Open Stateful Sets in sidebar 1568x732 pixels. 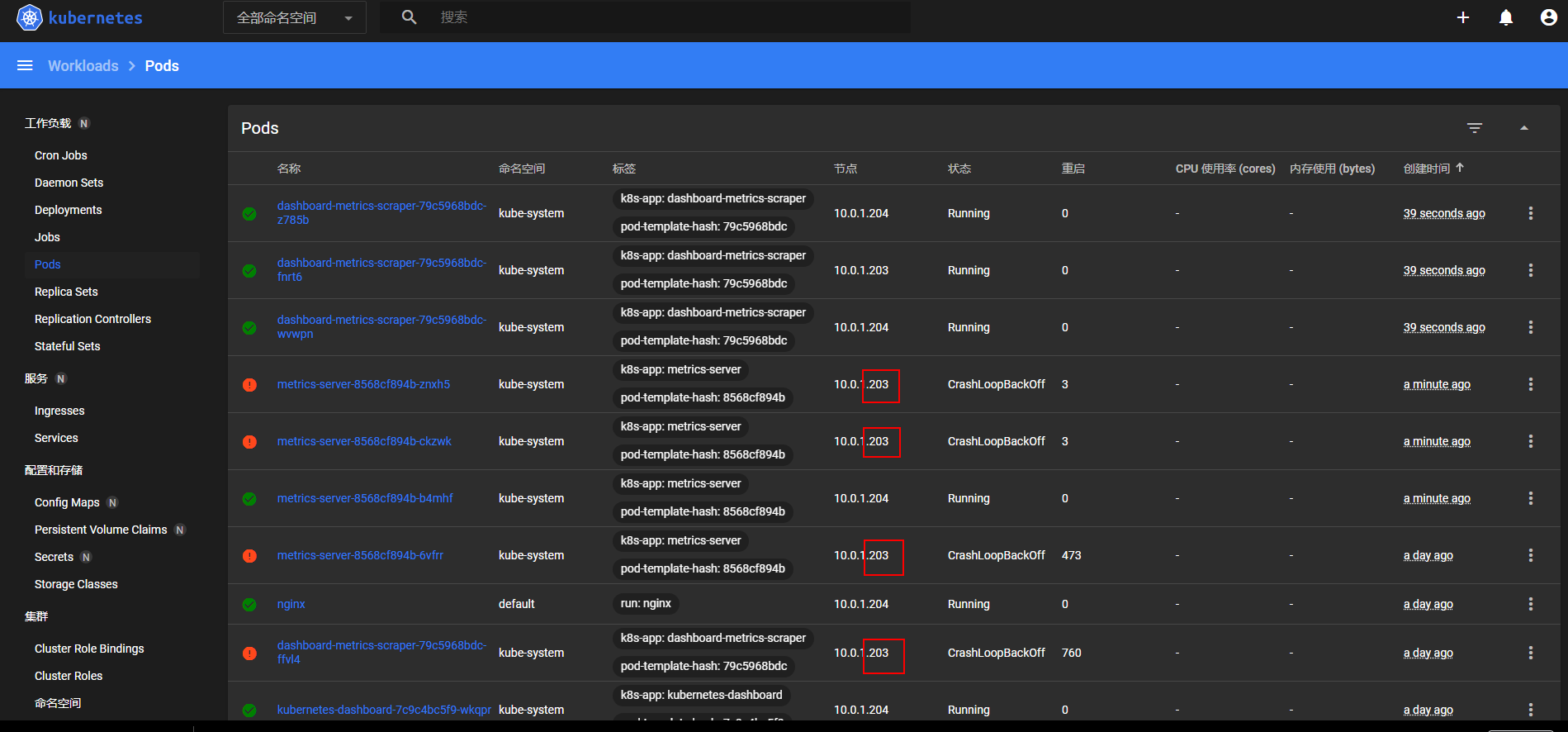(x=68, y=346)
